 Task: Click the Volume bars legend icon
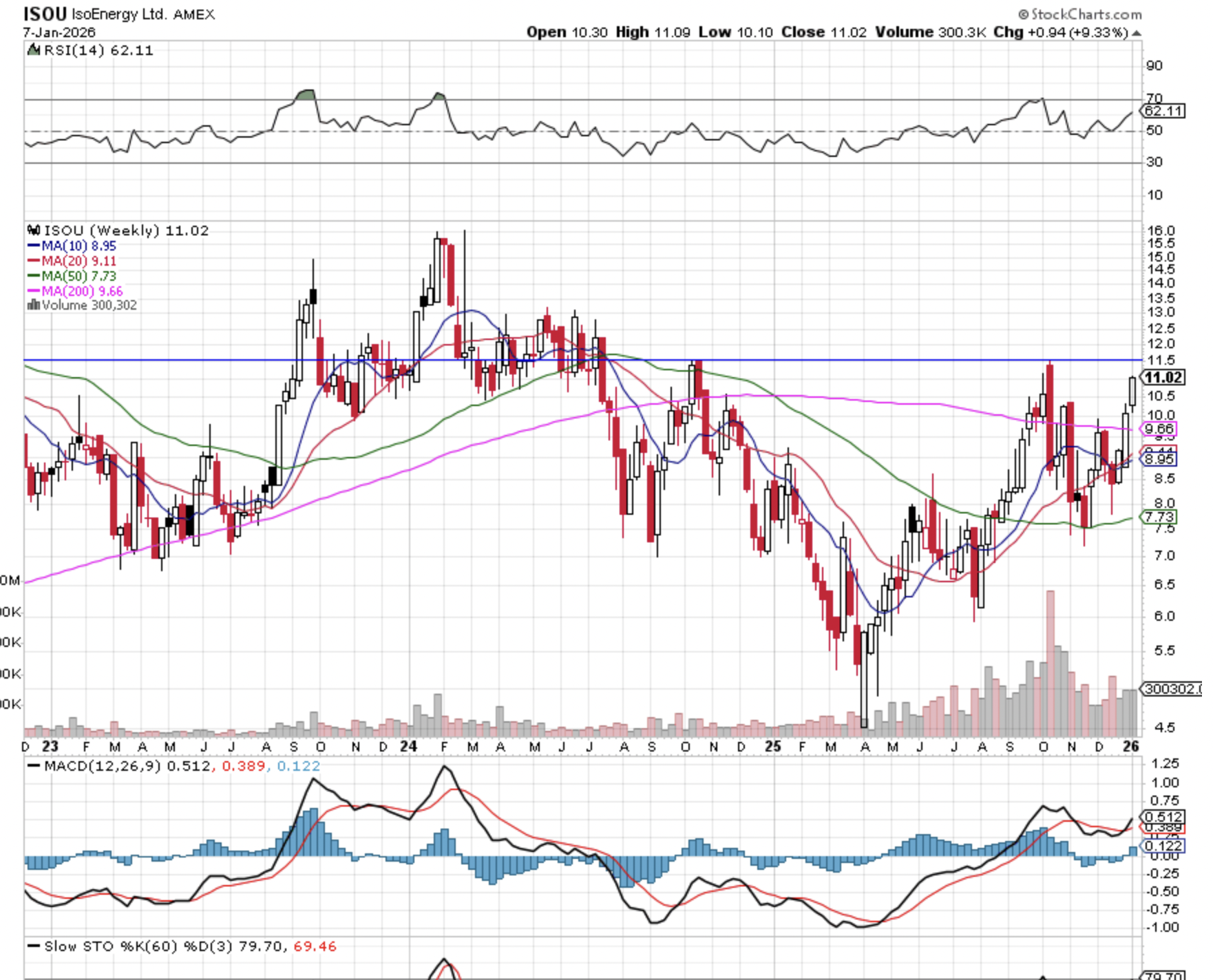(33, 305)
